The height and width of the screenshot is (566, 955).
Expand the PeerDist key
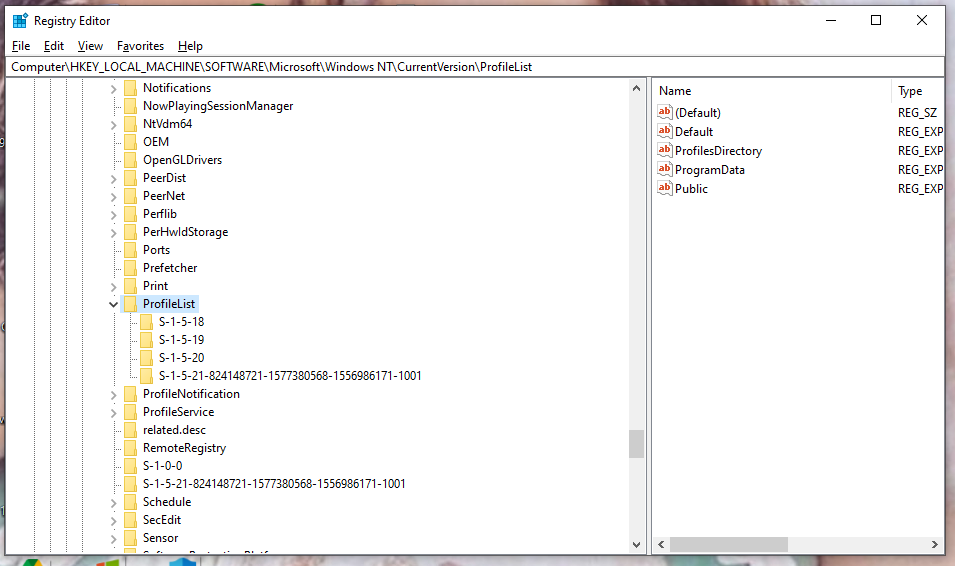click(x=113, y=179)
